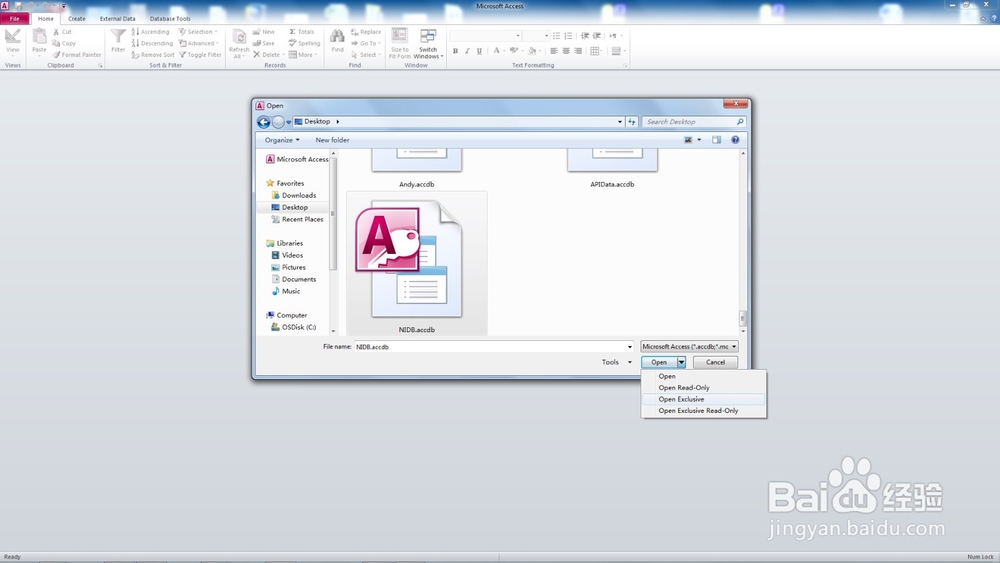Click the Save record icon
The height and width of the screenshot is (563, 1000).
click(x=256, y=43)
